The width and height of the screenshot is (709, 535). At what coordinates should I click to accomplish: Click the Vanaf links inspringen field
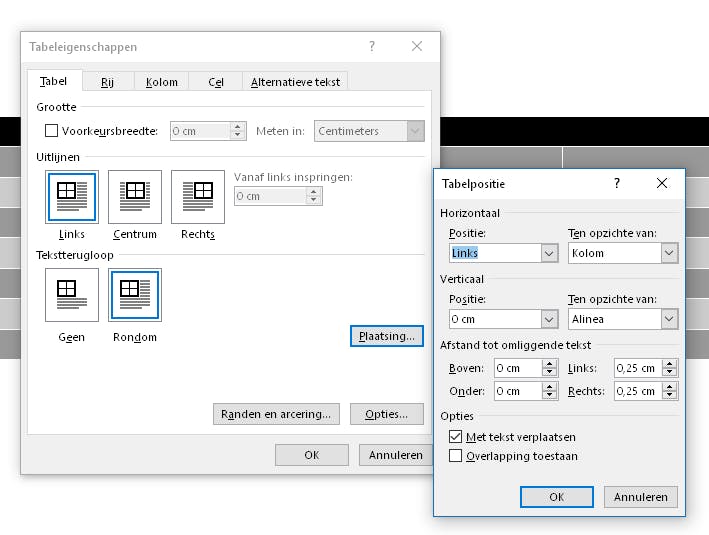pyautogui.click(x=270, y=196)
